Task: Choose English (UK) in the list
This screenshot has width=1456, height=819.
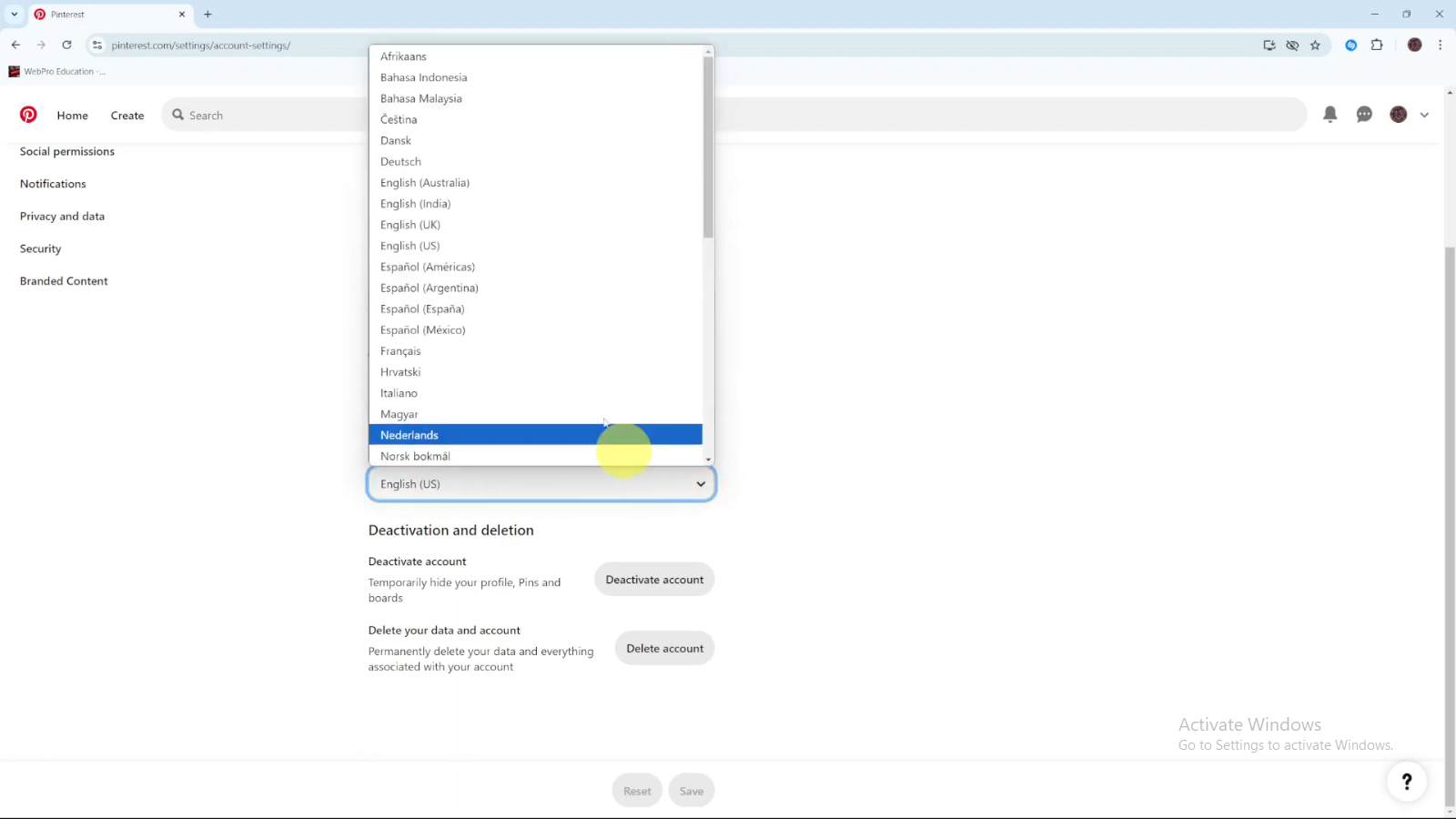Action: pyautogui.click(x=535, y=225)
